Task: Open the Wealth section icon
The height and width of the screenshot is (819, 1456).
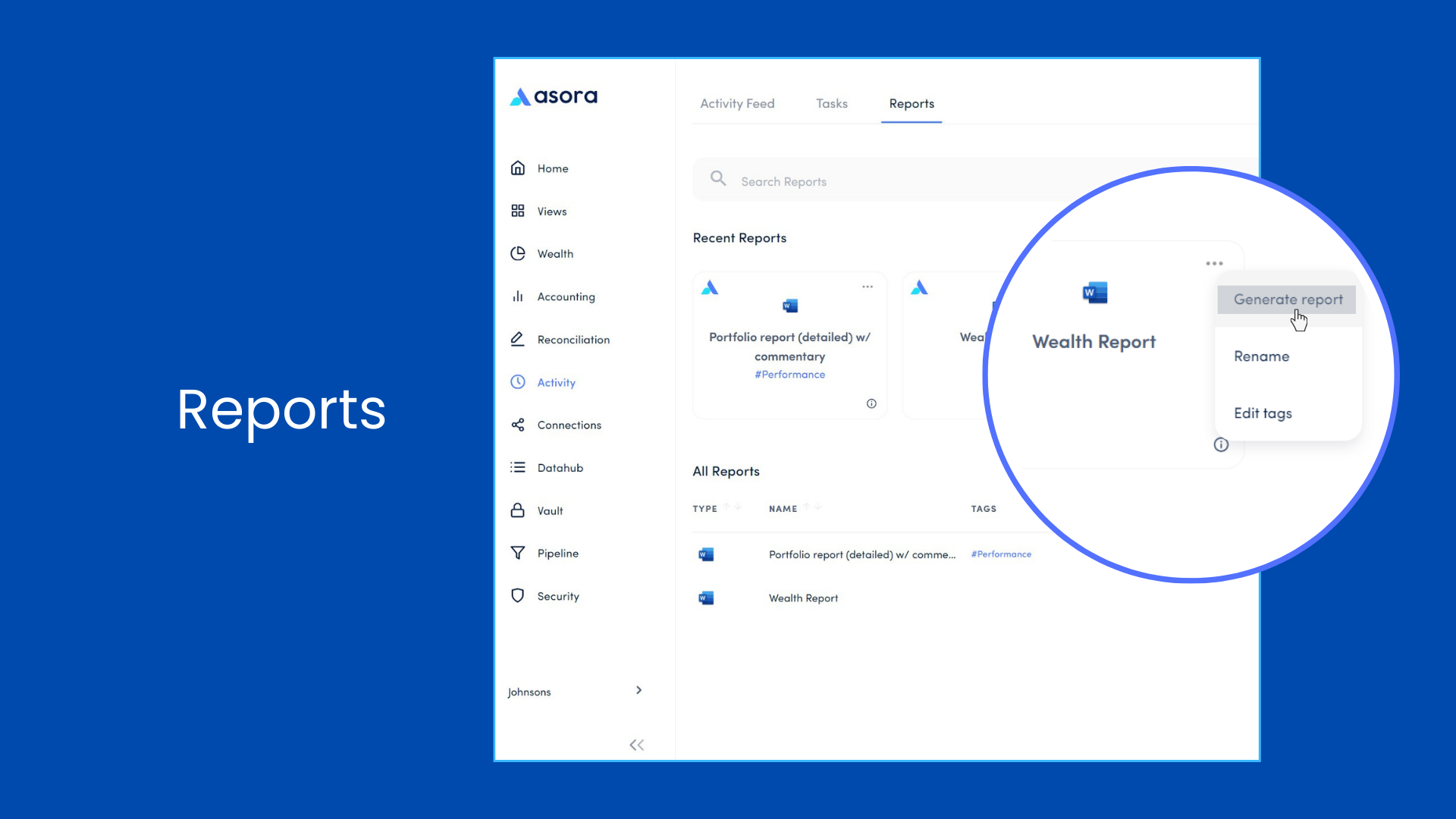Action: 518,253
